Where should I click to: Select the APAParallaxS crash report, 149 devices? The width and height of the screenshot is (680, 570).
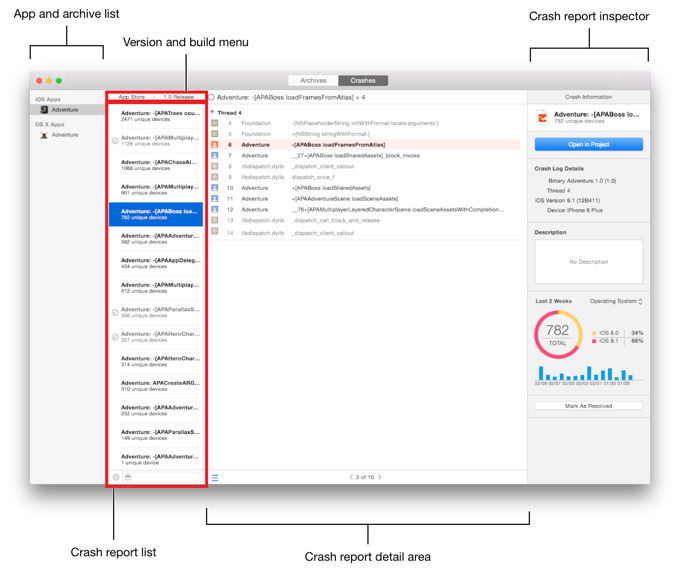[x=156, y=435]
